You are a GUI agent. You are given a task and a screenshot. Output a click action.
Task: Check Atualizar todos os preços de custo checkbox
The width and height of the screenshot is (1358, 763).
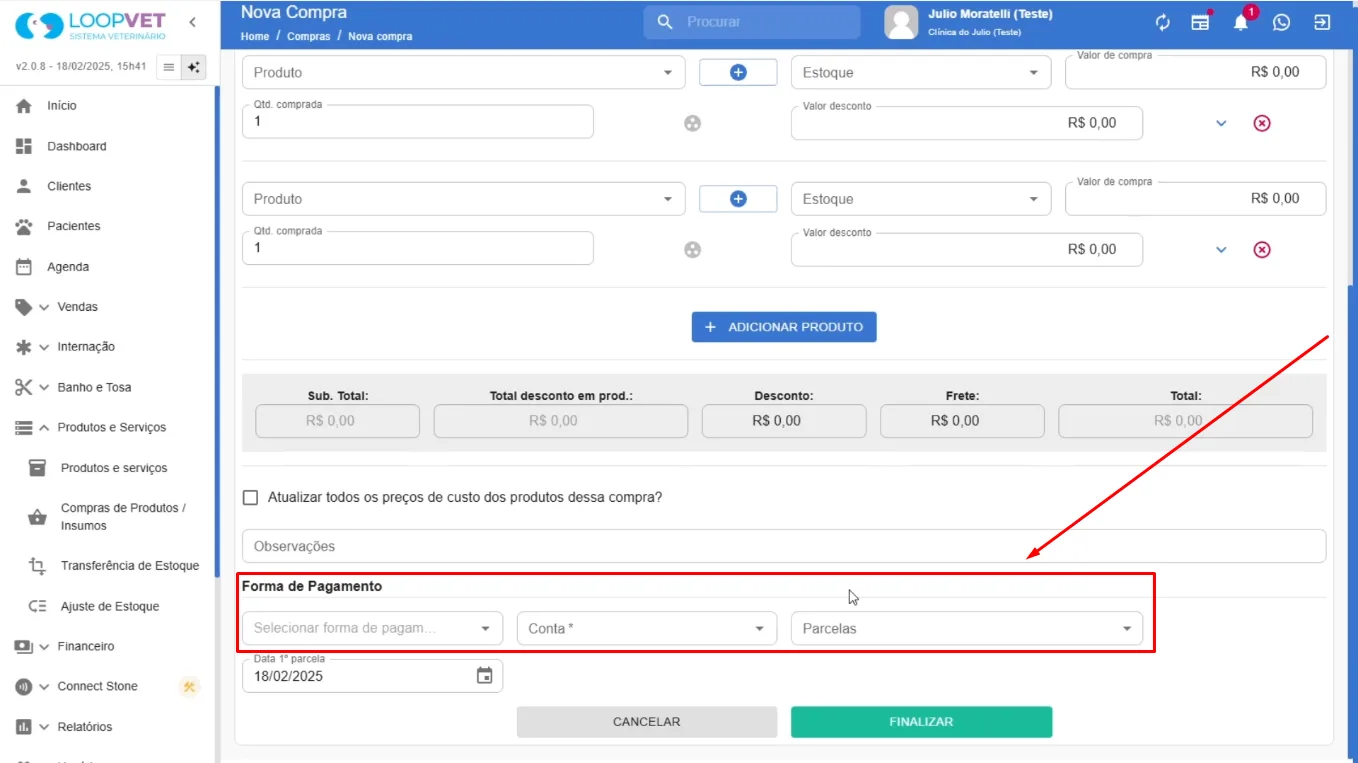(x=250, y=497)
